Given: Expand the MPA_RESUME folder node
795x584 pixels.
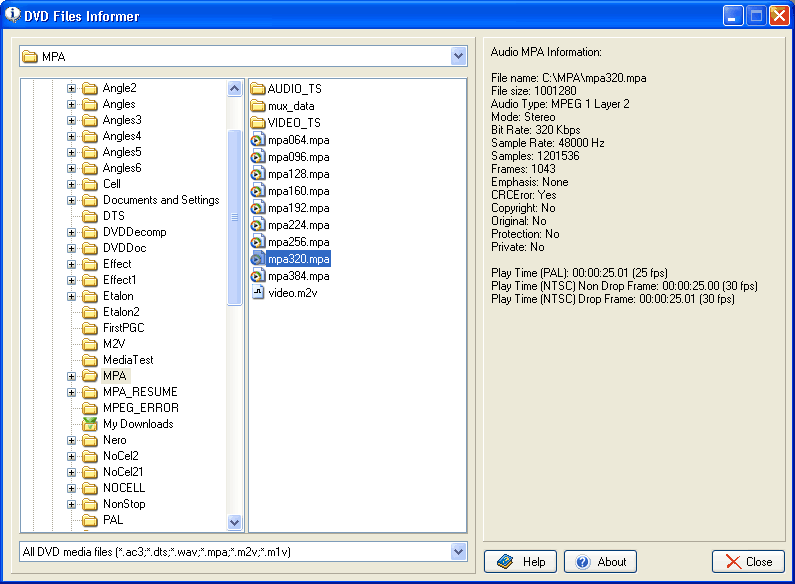Looking at the screenshot, I should [72, 392].
